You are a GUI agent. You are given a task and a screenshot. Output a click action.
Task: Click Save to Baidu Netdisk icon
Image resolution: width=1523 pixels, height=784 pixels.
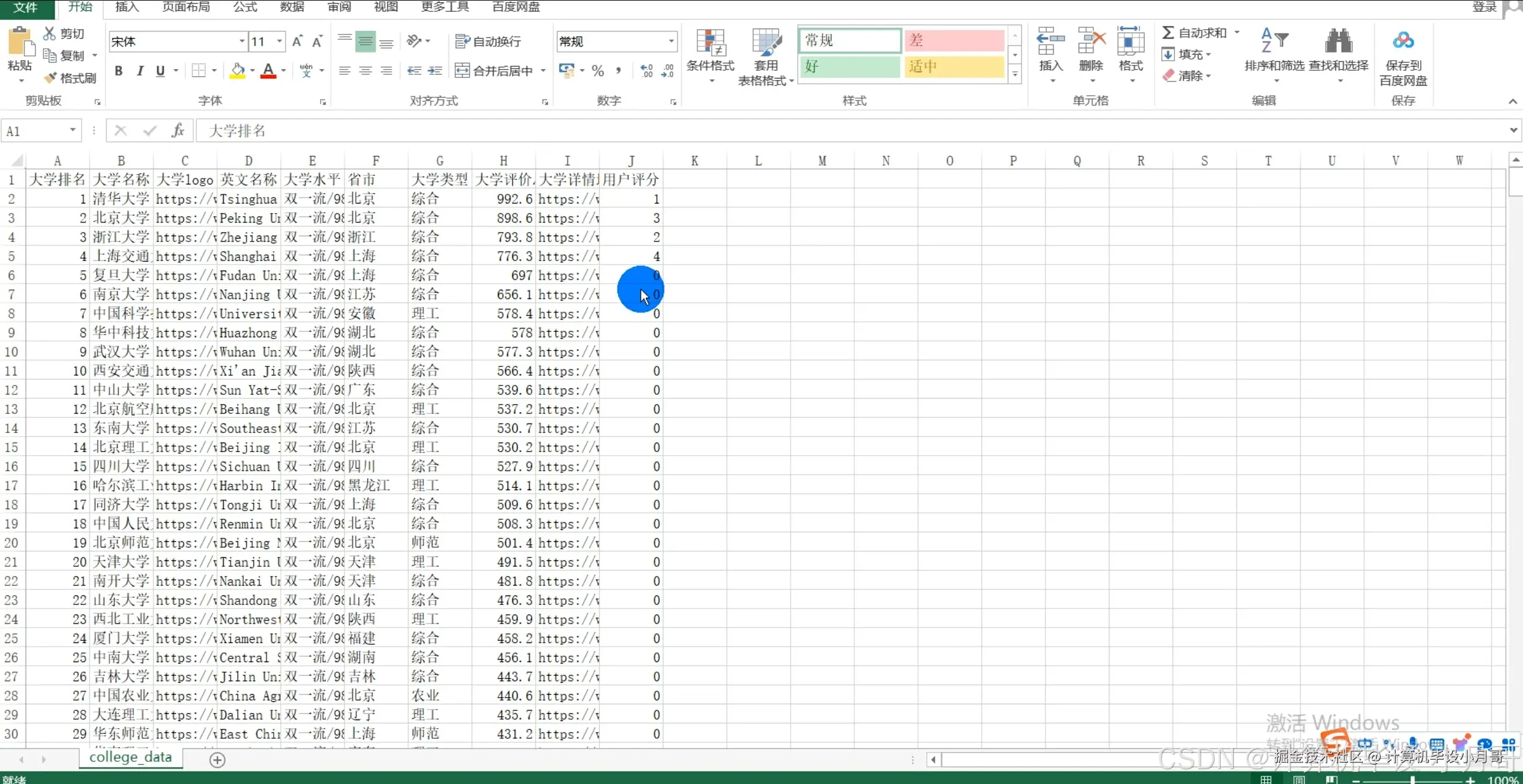tap(1403, 42)
